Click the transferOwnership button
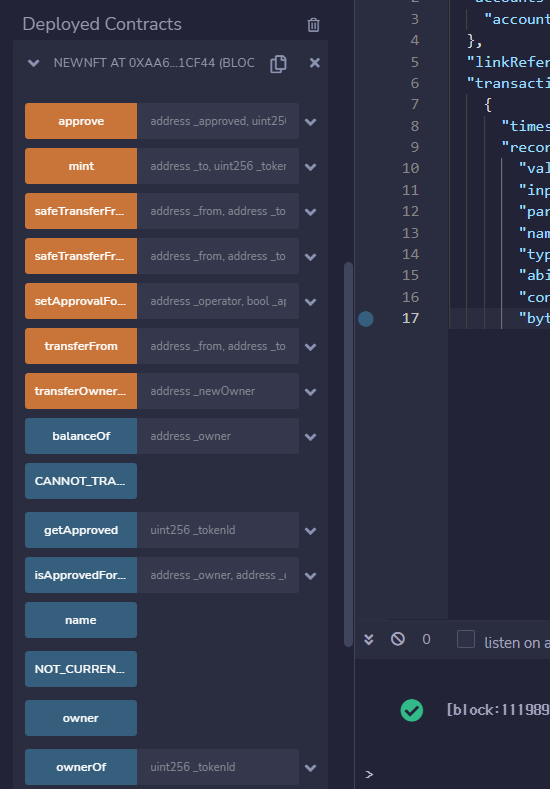 [x=81, y=391]
